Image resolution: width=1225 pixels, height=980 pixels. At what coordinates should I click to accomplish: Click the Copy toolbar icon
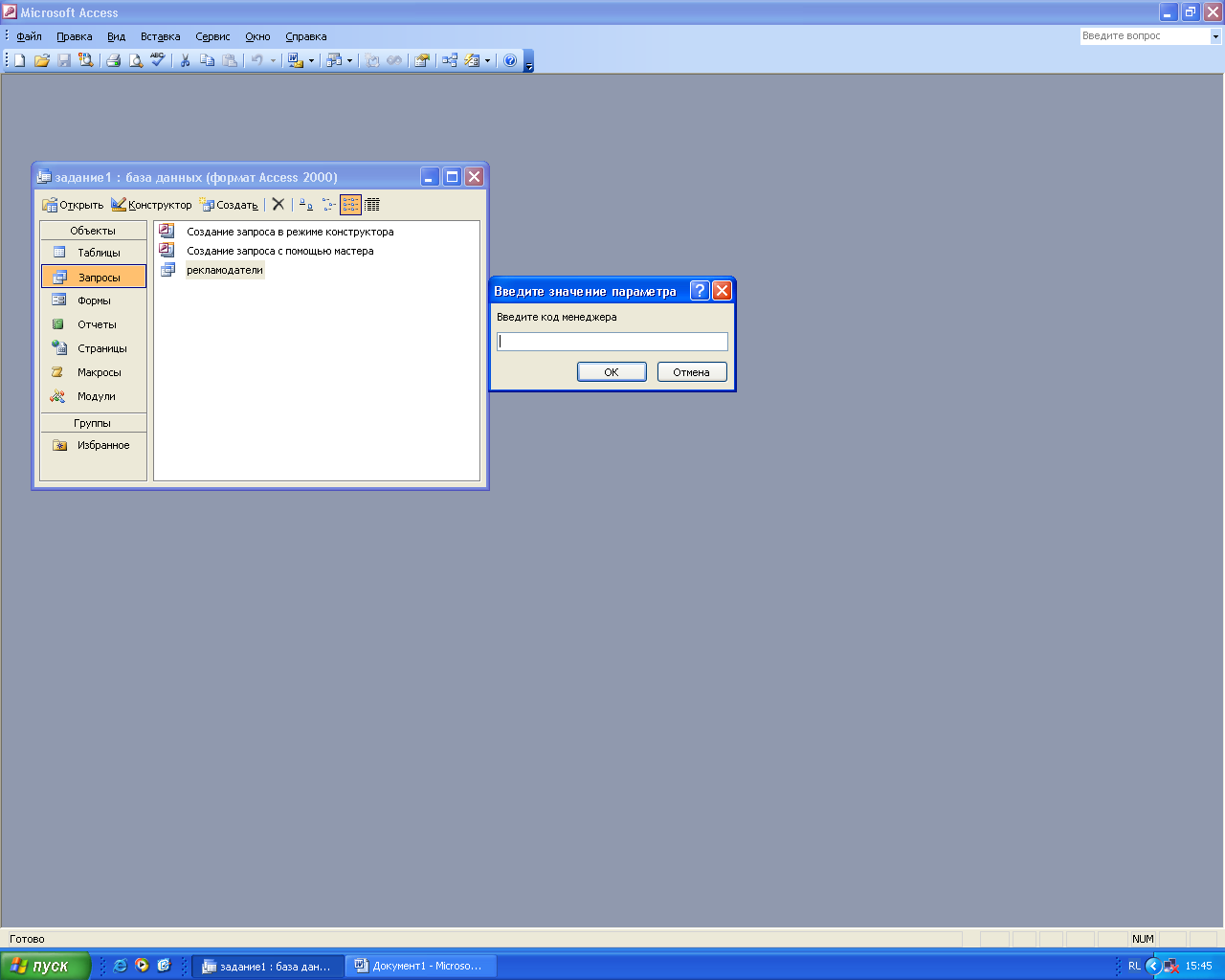point(207,60)
